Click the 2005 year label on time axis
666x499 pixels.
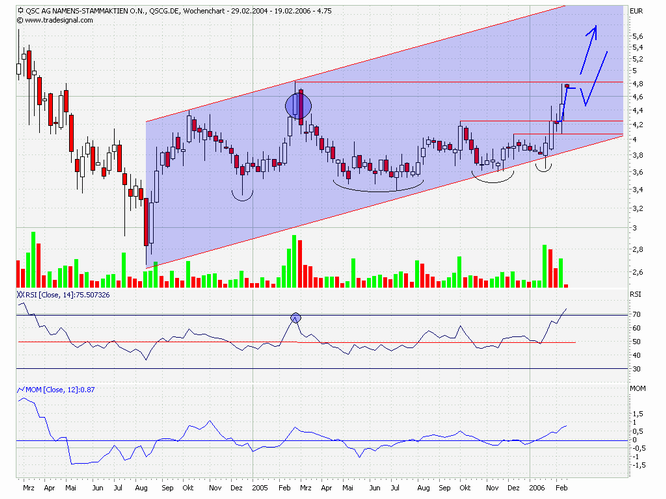(260, 488)
